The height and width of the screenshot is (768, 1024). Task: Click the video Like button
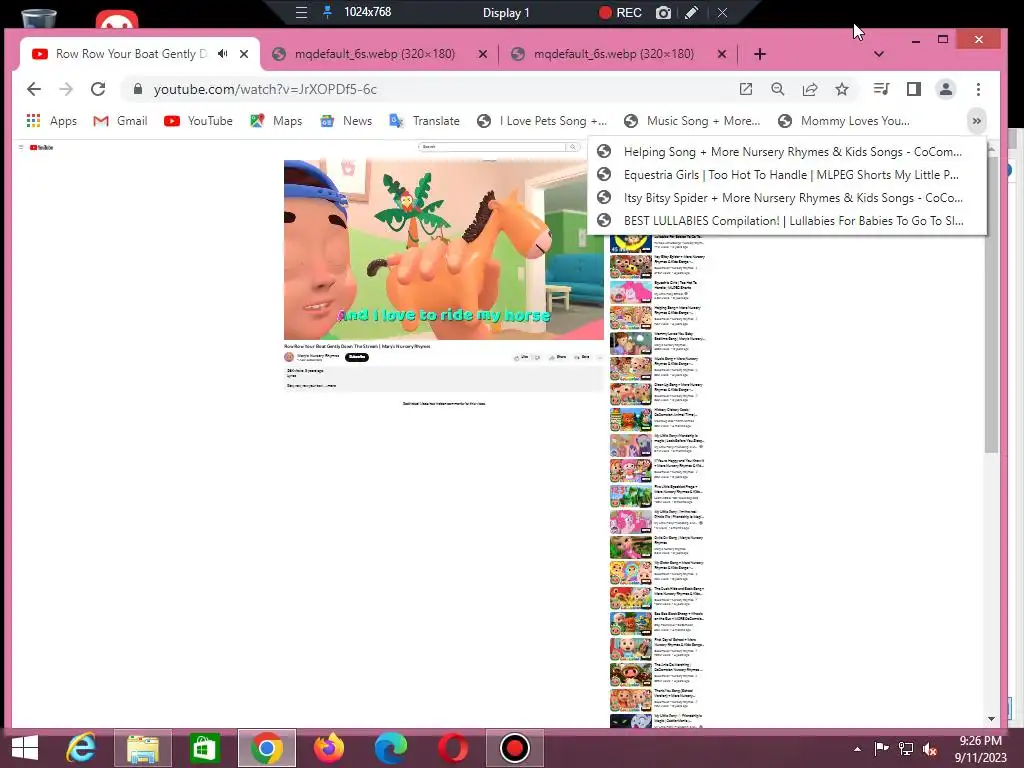[x=521, y=357]
